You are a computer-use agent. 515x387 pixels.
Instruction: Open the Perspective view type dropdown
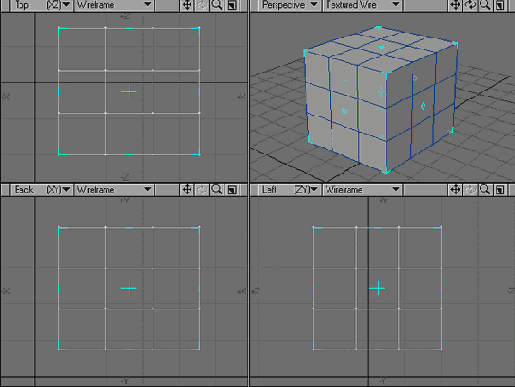pyautogui.click(x=289, y=5)
